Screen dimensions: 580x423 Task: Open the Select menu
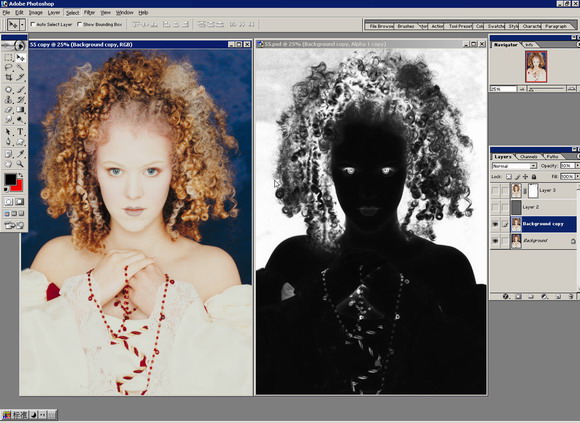[x=72, y=13]
